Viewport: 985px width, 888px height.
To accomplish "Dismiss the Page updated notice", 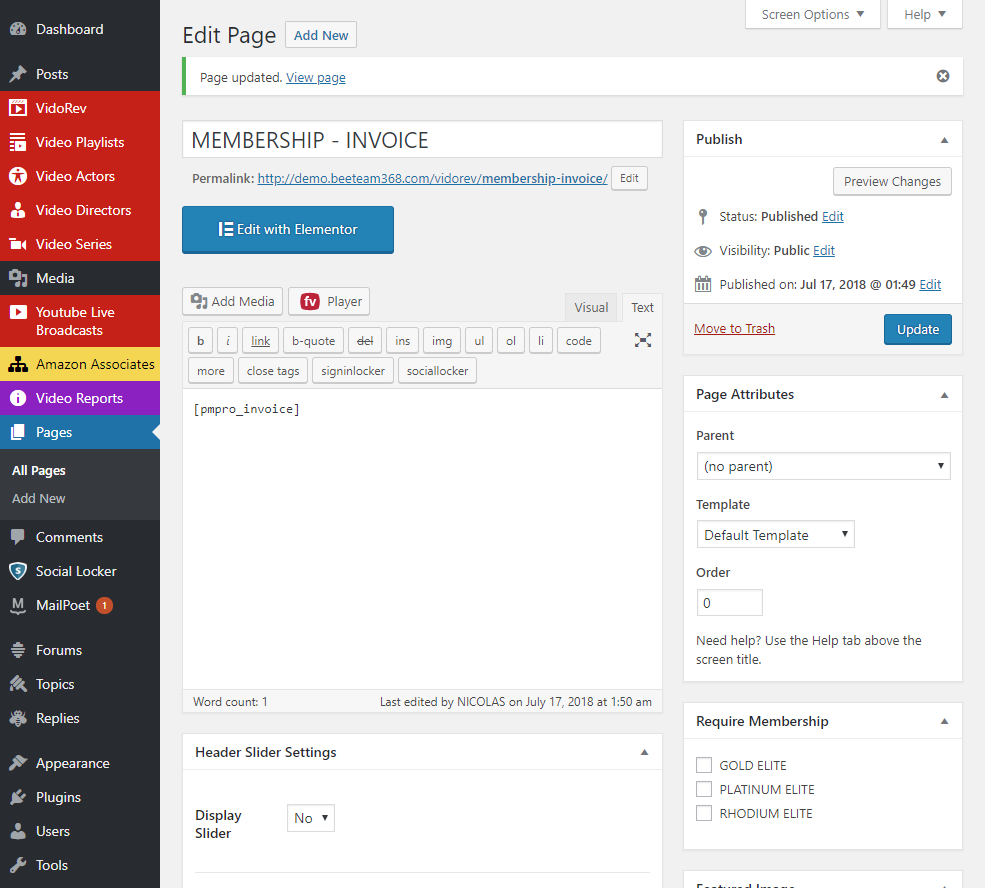I will pyautogui.click(x=942, y=76).
